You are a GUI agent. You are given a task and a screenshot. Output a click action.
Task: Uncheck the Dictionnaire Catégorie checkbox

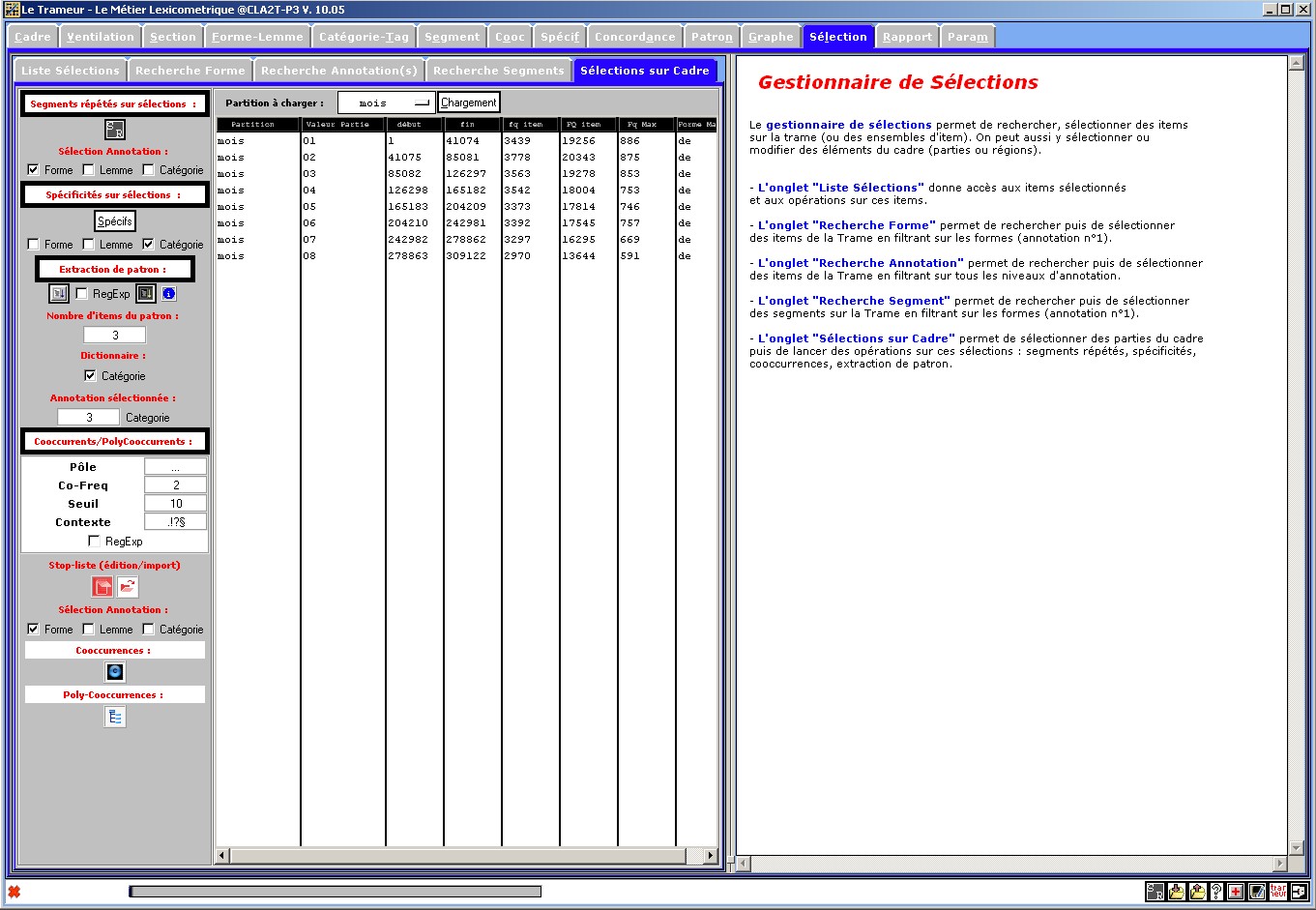[90, 375]
